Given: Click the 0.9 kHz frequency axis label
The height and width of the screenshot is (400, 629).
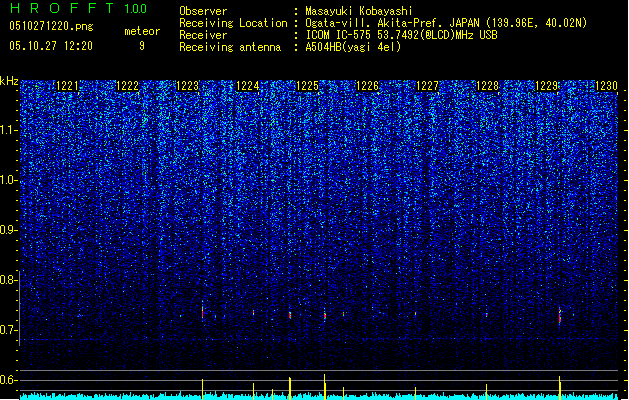Looking at the screenshot, I should click(8, 230).
